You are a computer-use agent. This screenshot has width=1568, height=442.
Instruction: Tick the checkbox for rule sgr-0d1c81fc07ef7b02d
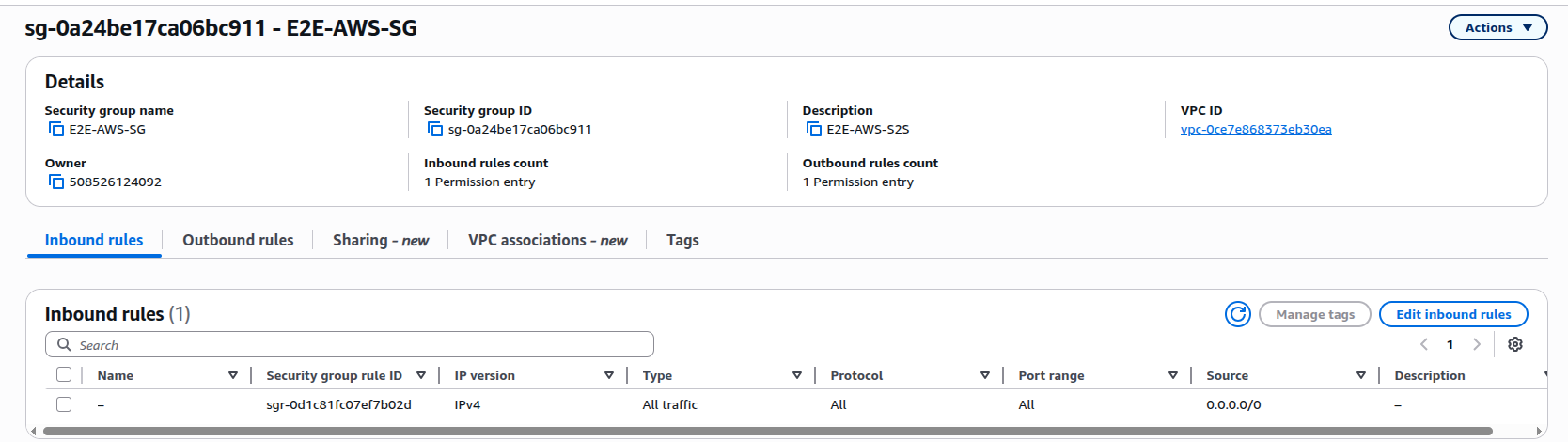(64, 404)
